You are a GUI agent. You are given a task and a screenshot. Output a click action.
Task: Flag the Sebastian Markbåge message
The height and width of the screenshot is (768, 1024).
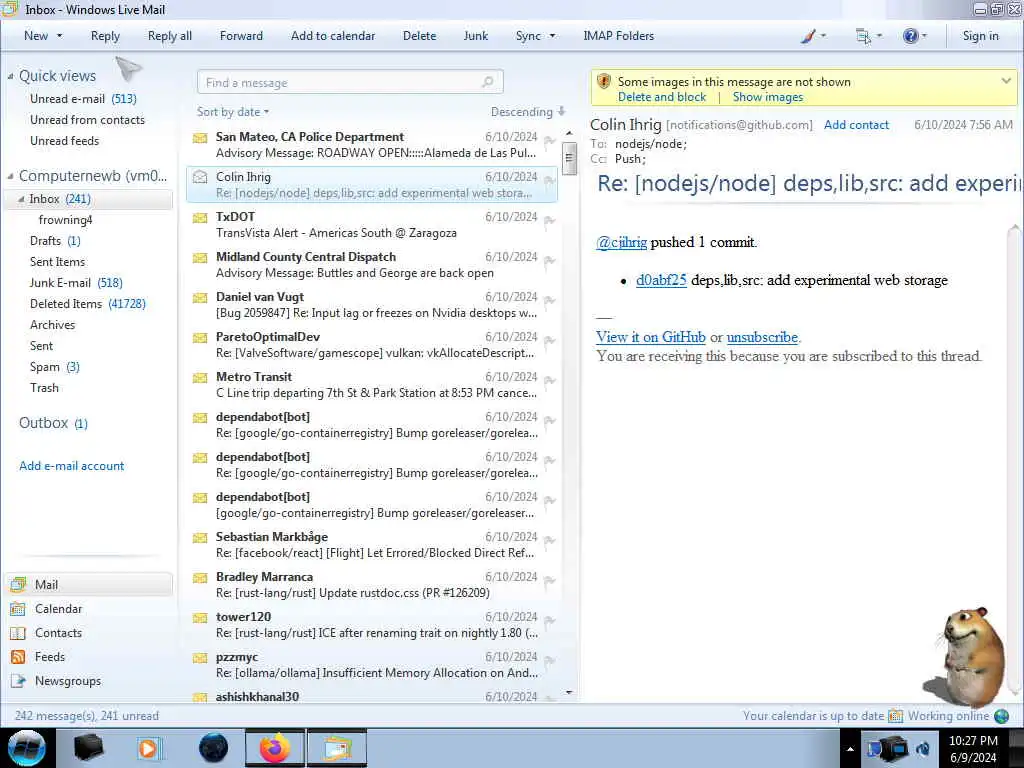[550, 541]
